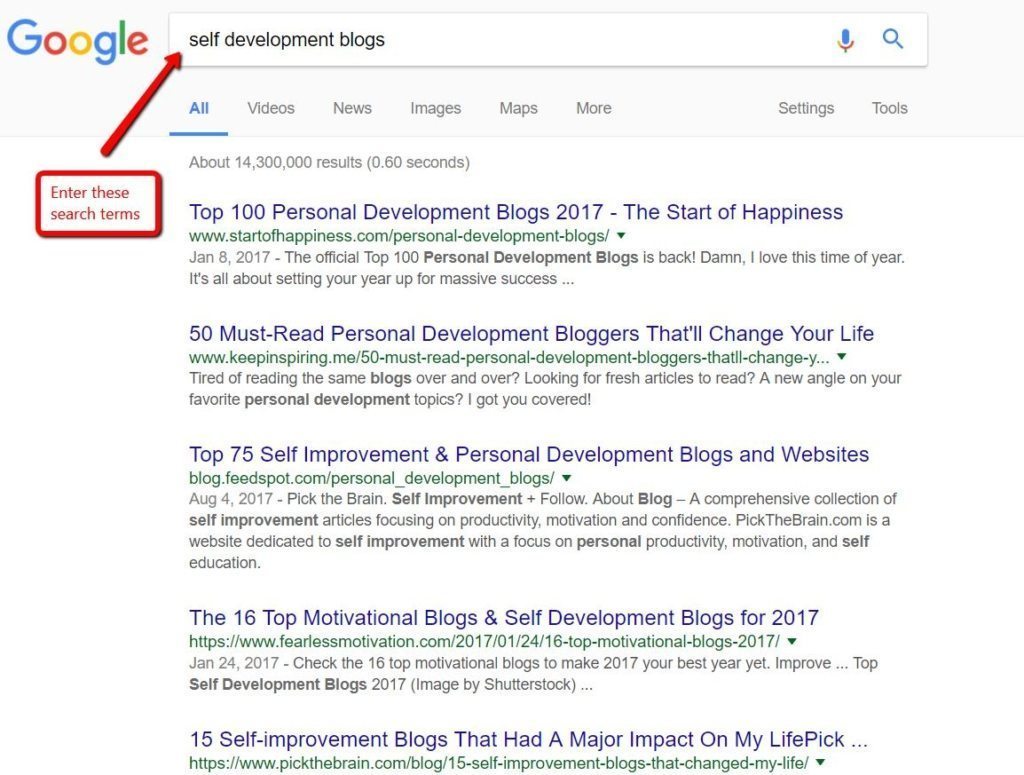The image size is (1024, 775).
Task: Click the 'Aug 4, 2017 - Pick the Brain' snippet
Action: tap(543, 531)
